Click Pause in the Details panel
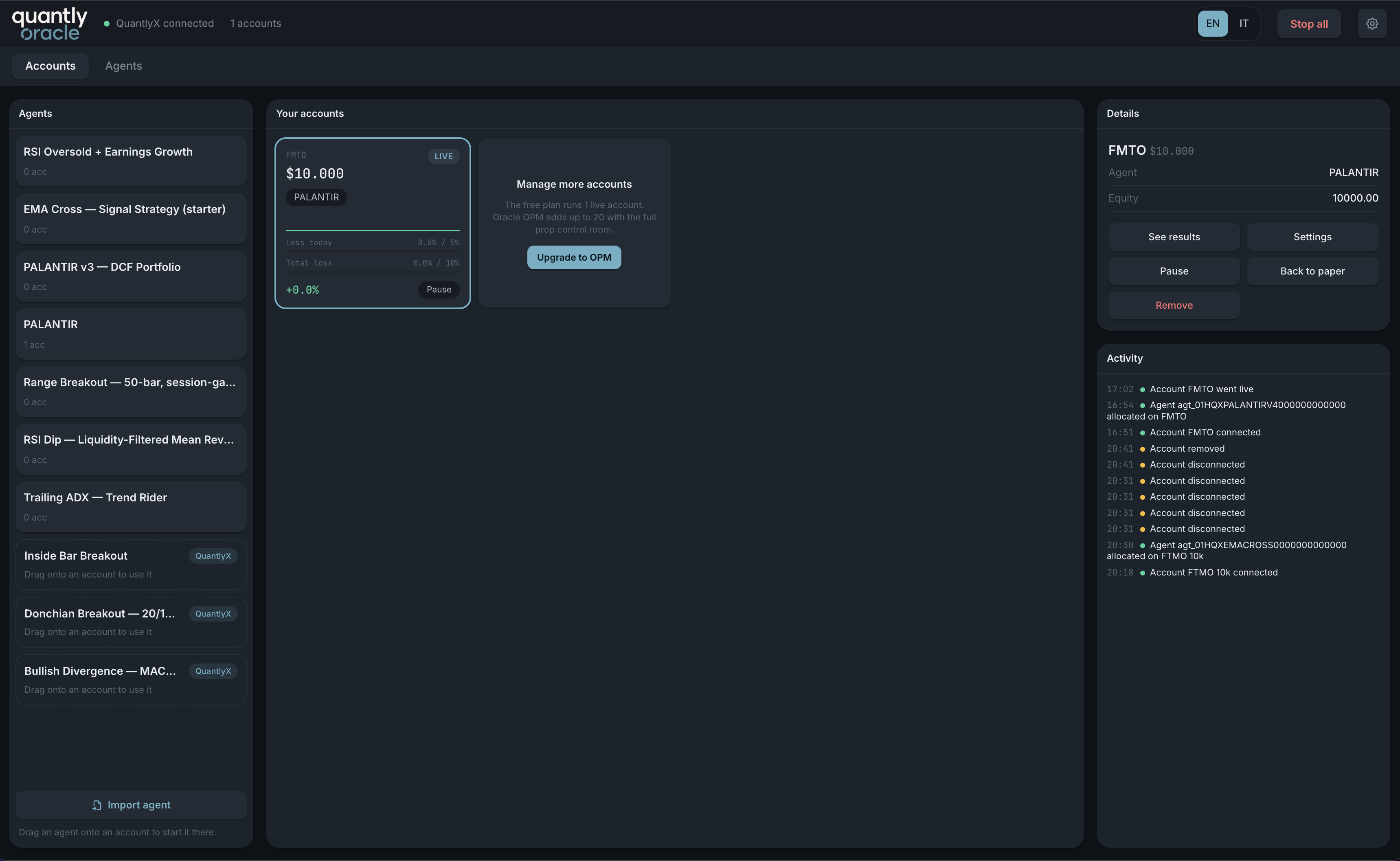 (x=1174, y=271)
